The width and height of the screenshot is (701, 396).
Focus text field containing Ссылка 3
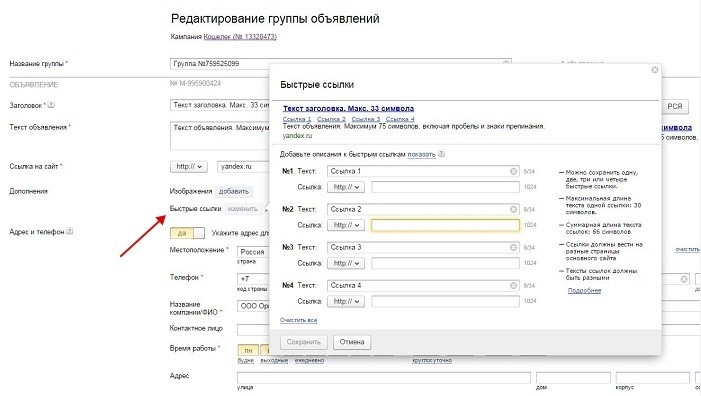(x=423, y=247)
